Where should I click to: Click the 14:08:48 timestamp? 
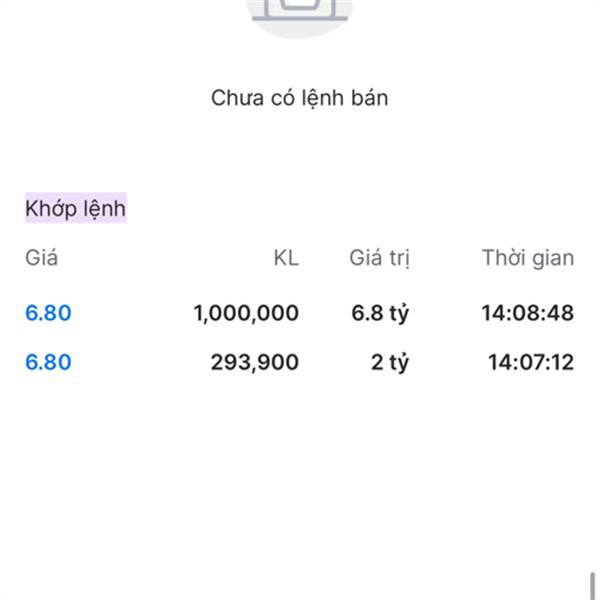527,313
